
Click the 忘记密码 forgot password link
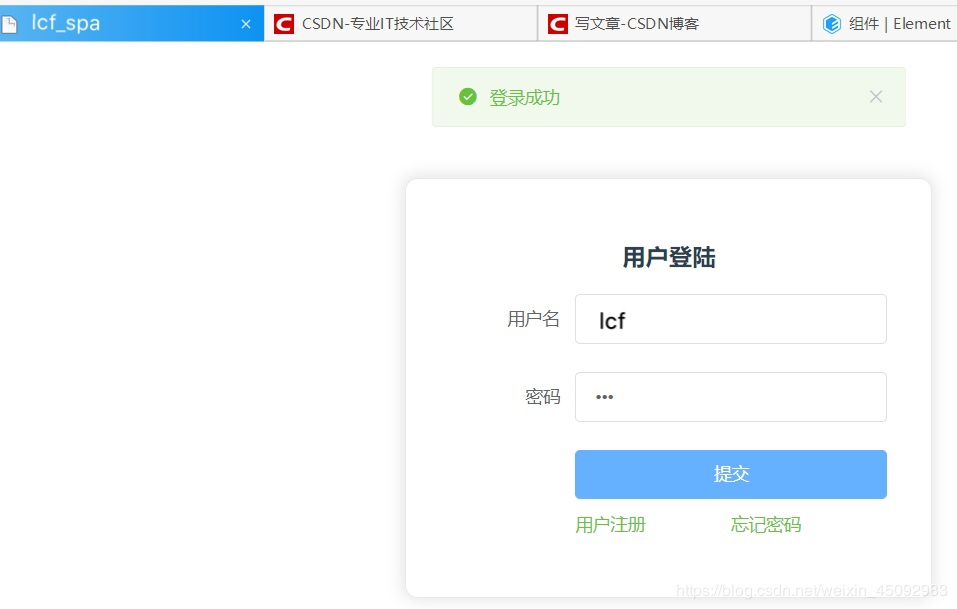[x=764, y=524]
